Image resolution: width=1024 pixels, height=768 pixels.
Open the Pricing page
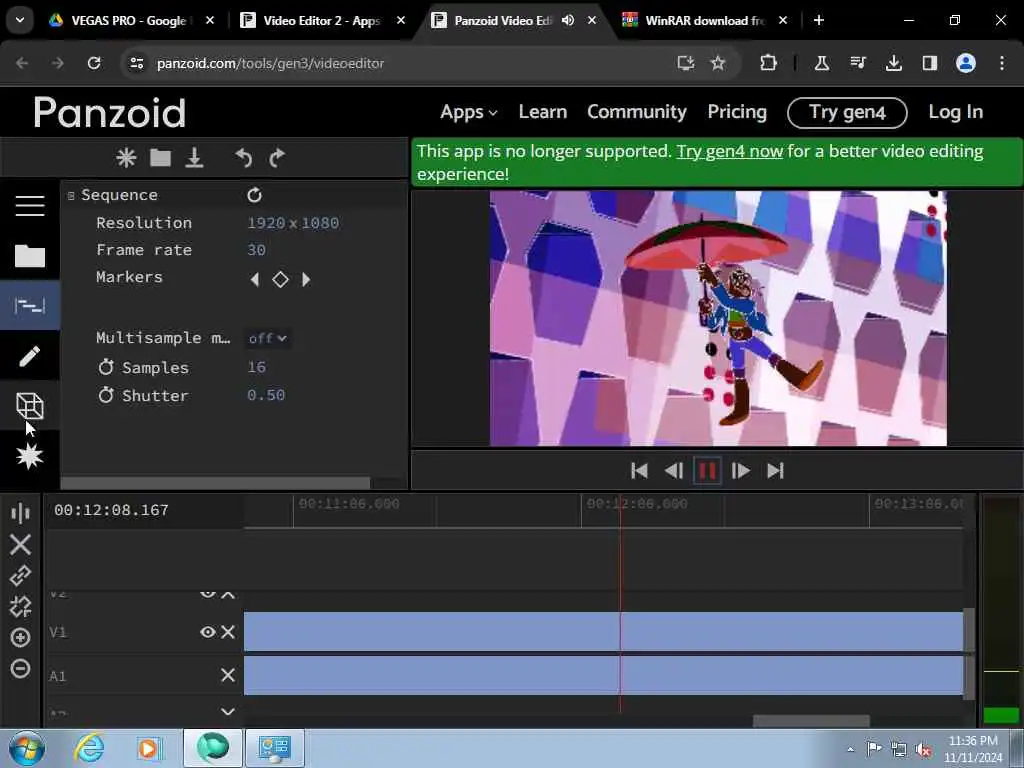(737, 112)
